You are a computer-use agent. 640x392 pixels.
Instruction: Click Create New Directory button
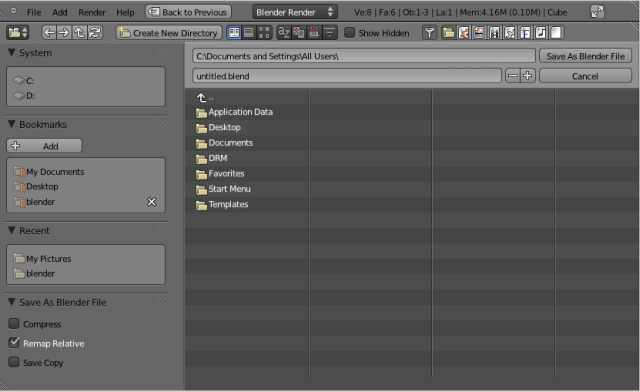(x=169, y=33)
